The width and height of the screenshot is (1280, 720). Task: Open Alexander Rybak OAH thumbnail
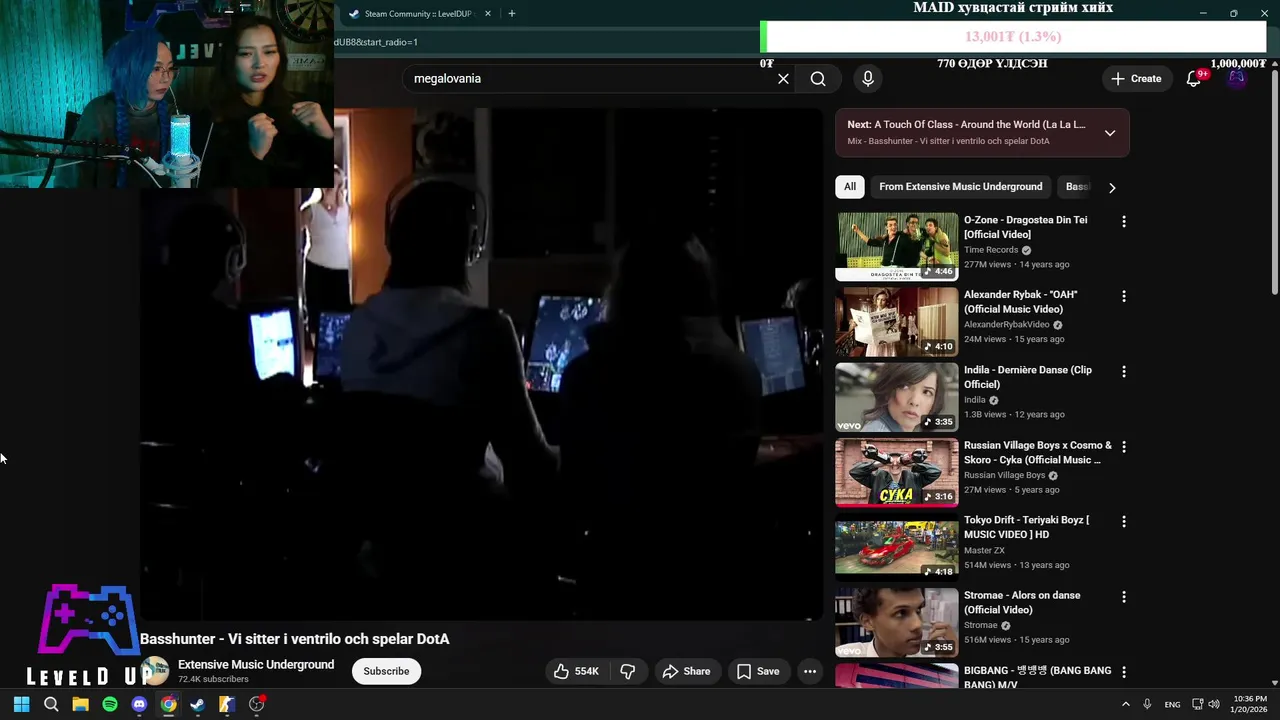coord(897,321)
